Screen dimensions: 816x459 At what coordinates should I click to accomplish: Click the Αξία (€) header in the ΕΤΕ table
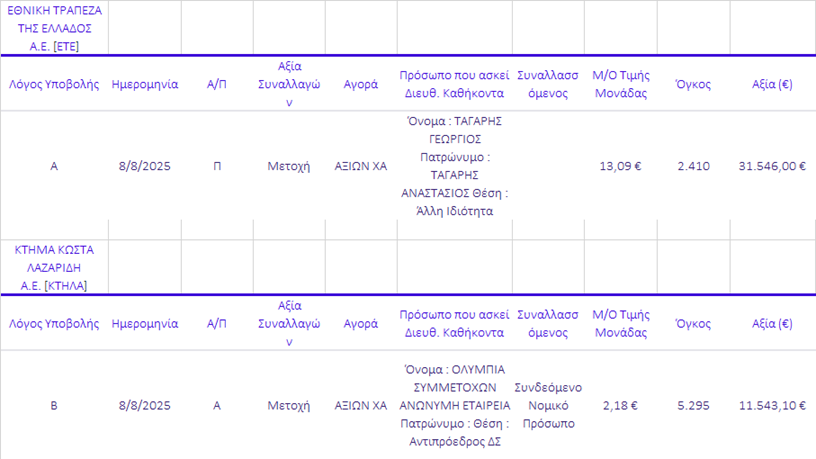pyautogui.click(x=772, y=84)
